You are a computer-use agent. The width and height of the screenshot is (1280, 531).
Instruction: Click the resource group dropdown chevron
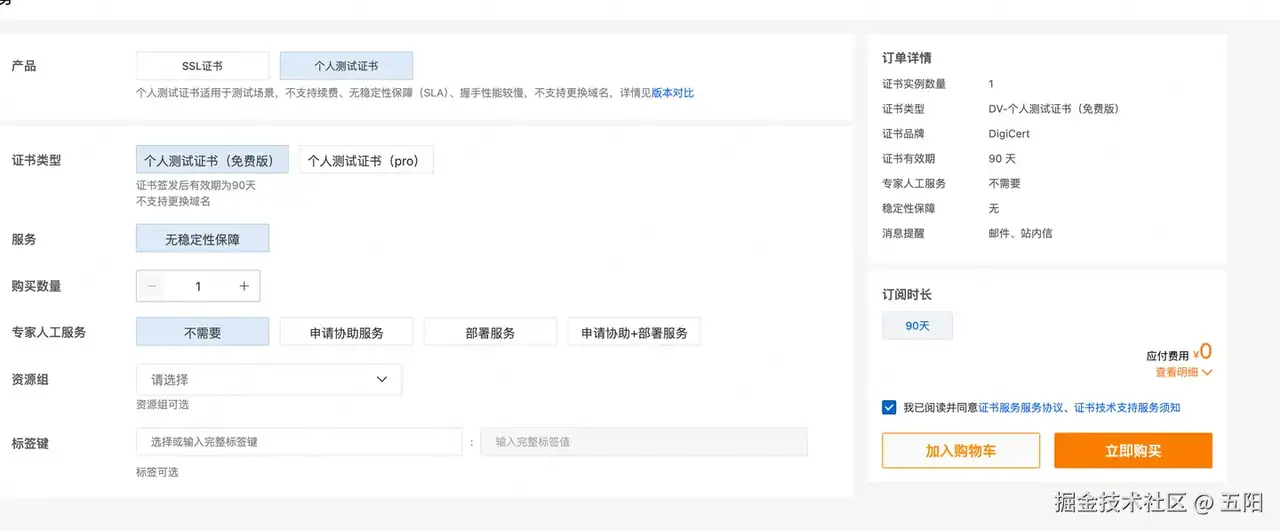[x=381, y=379]
